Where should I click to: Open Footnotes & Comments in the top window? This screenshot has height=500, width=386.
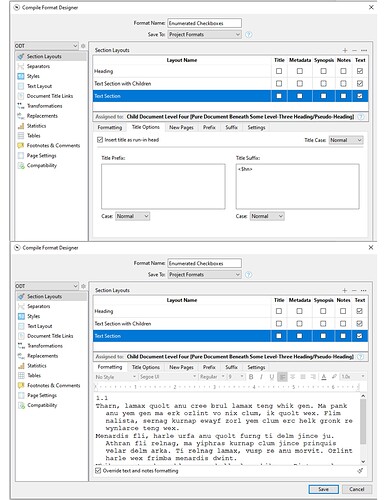(x=53, y=146)
